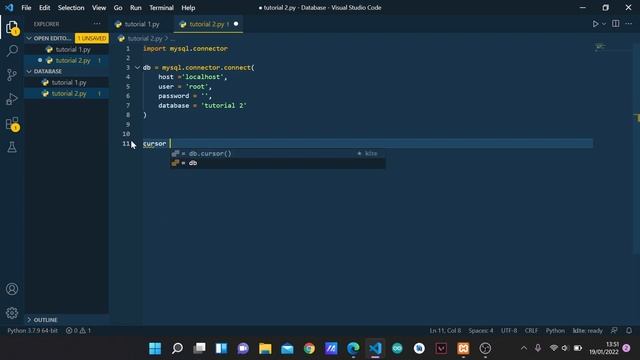Open the Extensions view

12,124
